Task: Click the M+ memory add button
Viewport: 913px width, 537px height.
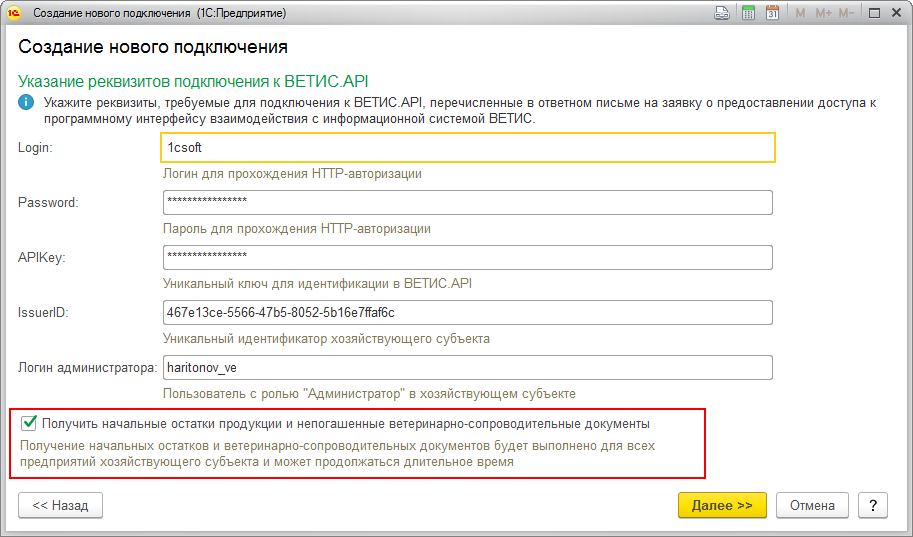Action: (x=823, y=13)
